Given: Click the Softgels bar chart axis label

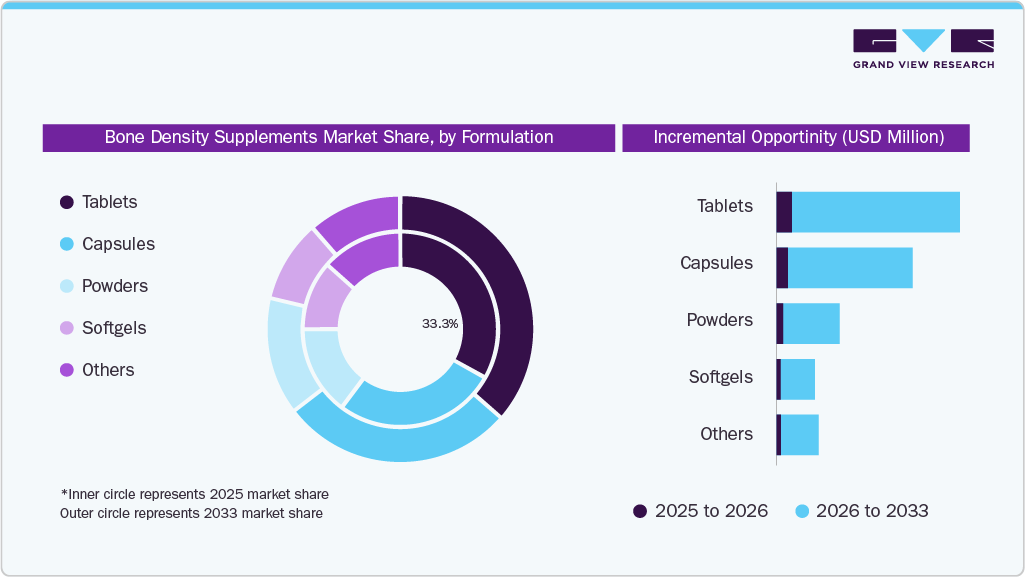Looking at the screenshot, I should (720, 377).
